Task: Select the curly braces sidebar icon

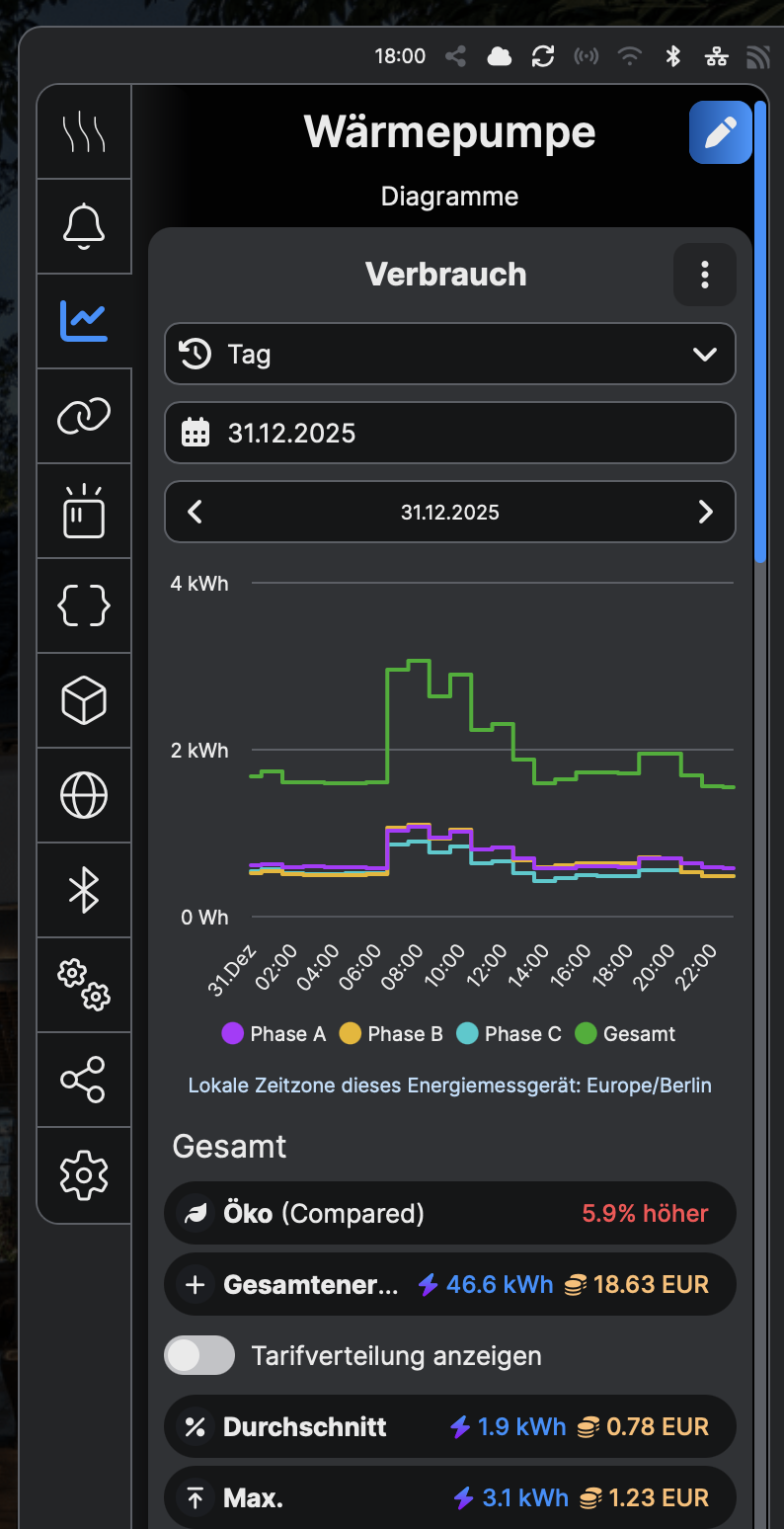Action: (x=84, y=605)
